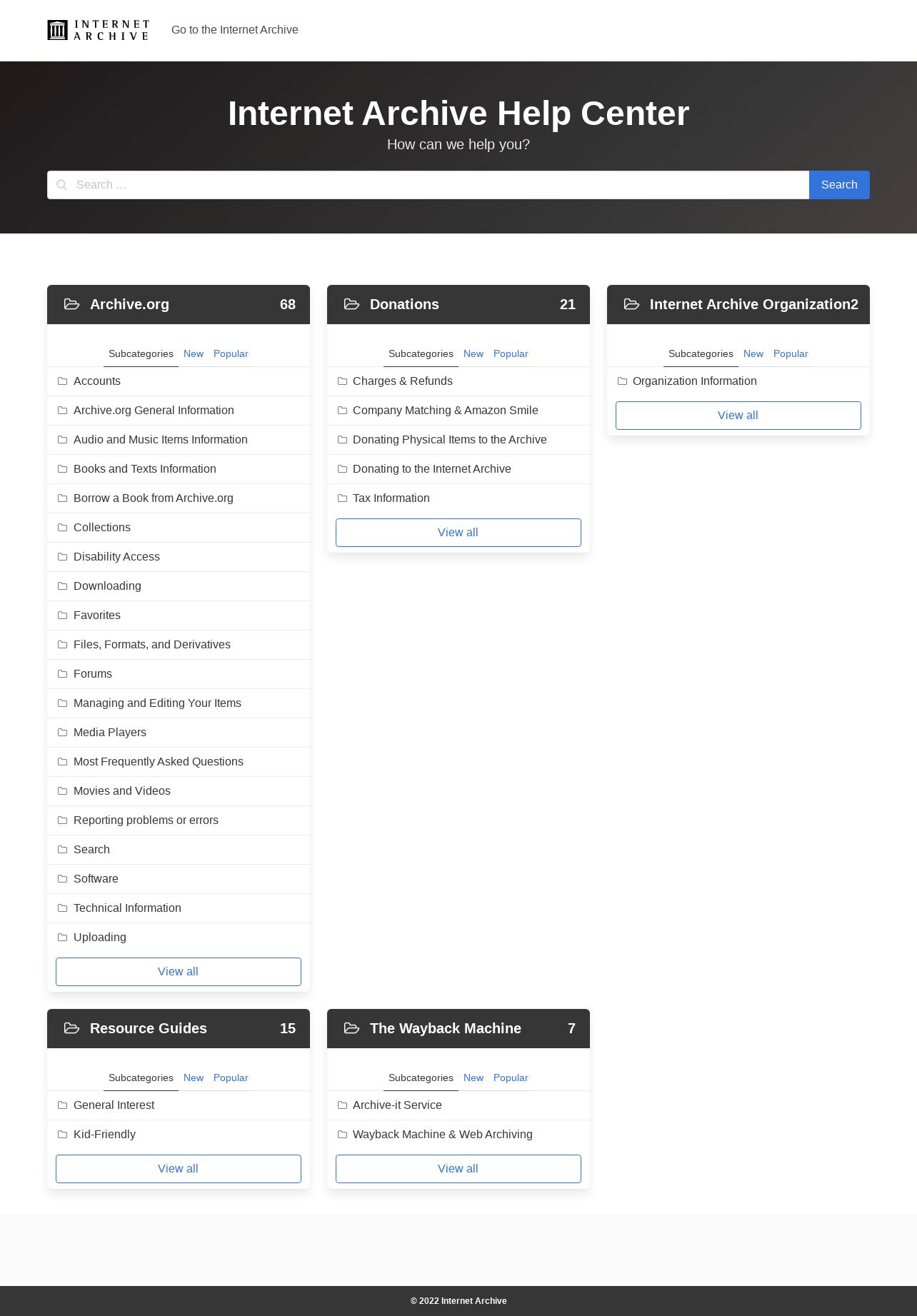Click the Internet Archive wordmark text
917x1316 pixels.
111,30
